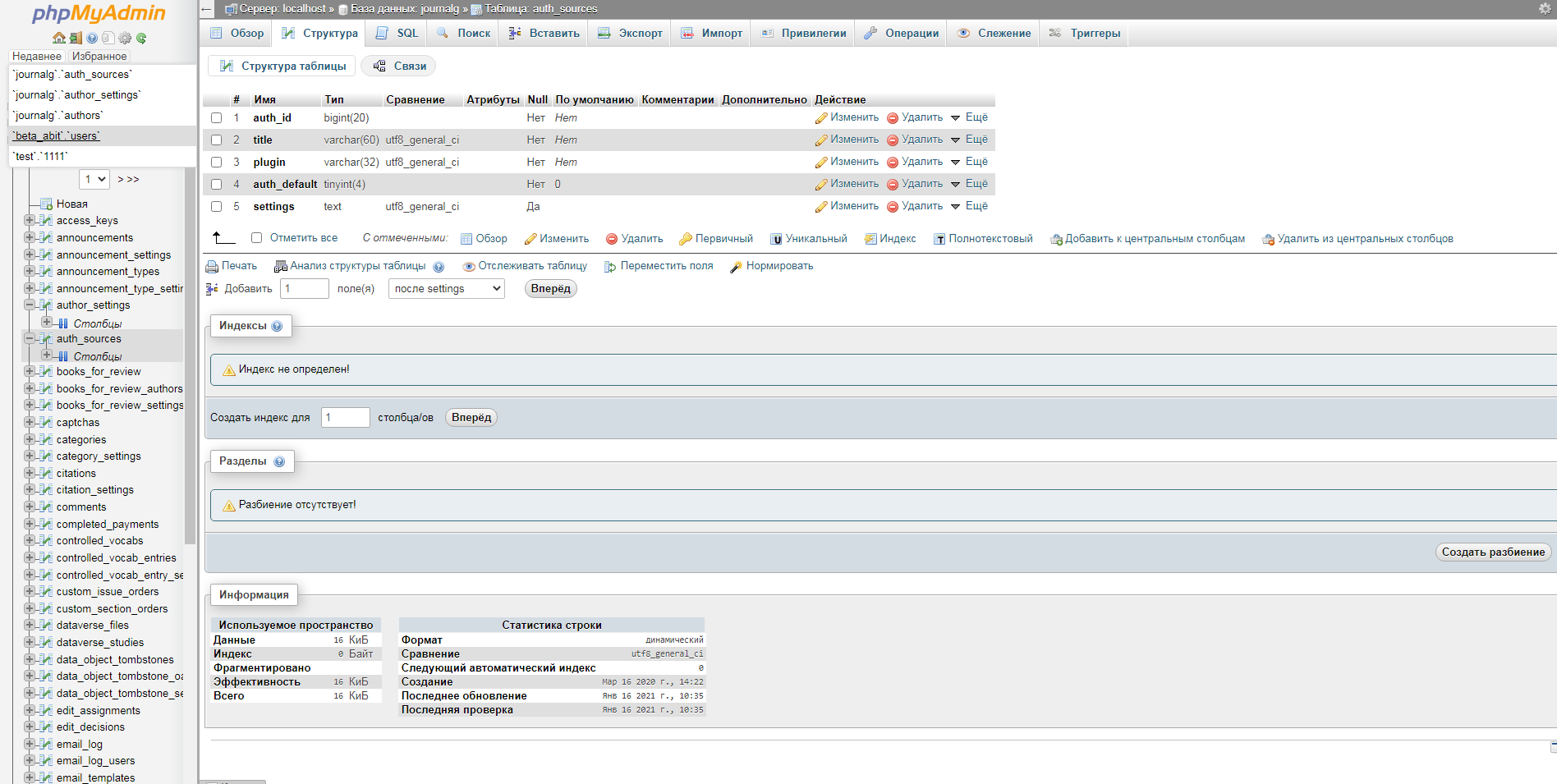
Task: Check the auth_default column checkbox
Action: (x=217, y=185)
